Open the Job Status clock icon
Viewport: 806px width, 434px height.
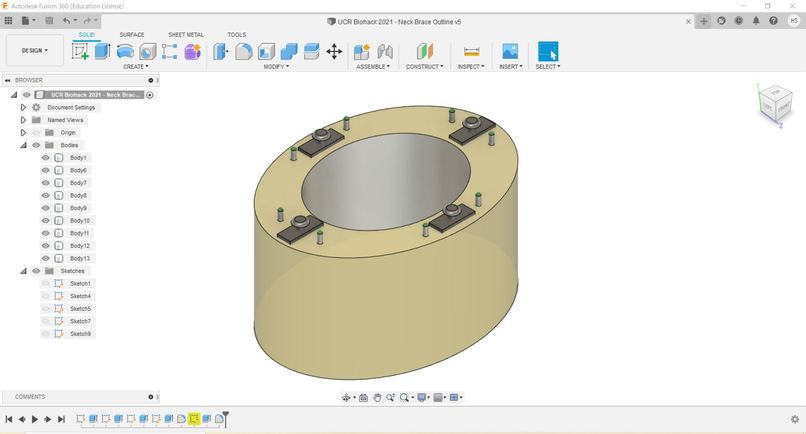coord(739,21)
